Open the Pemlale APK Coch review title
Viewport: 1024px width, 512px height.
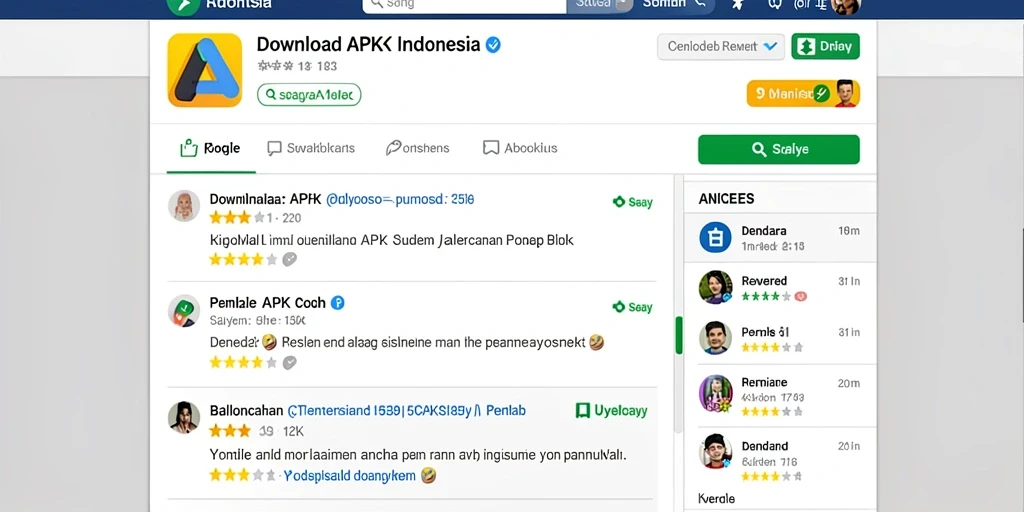[267, 303]
